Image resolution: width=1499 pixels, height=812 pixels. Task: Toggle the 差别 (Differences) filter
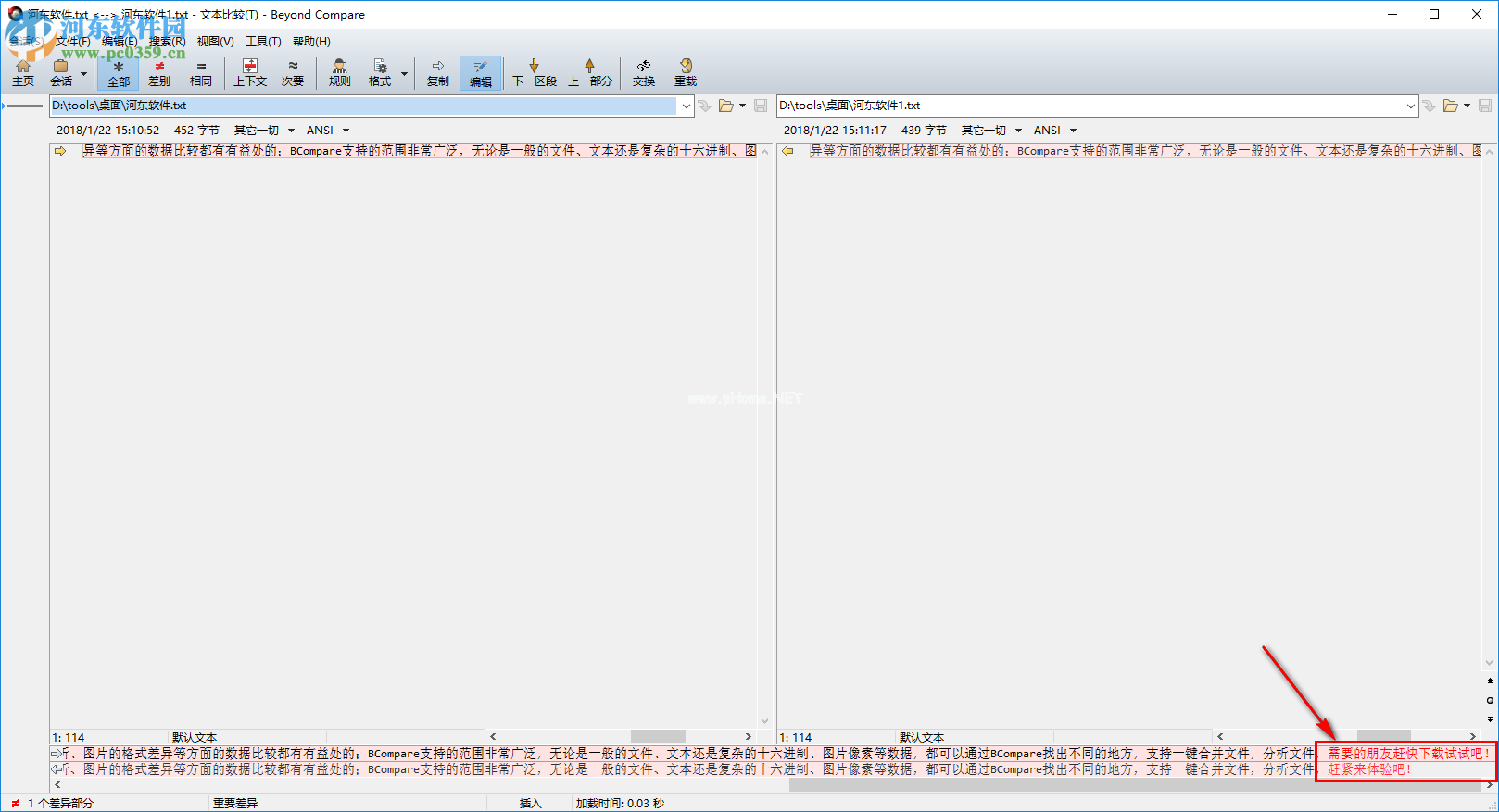pos(159,72)
